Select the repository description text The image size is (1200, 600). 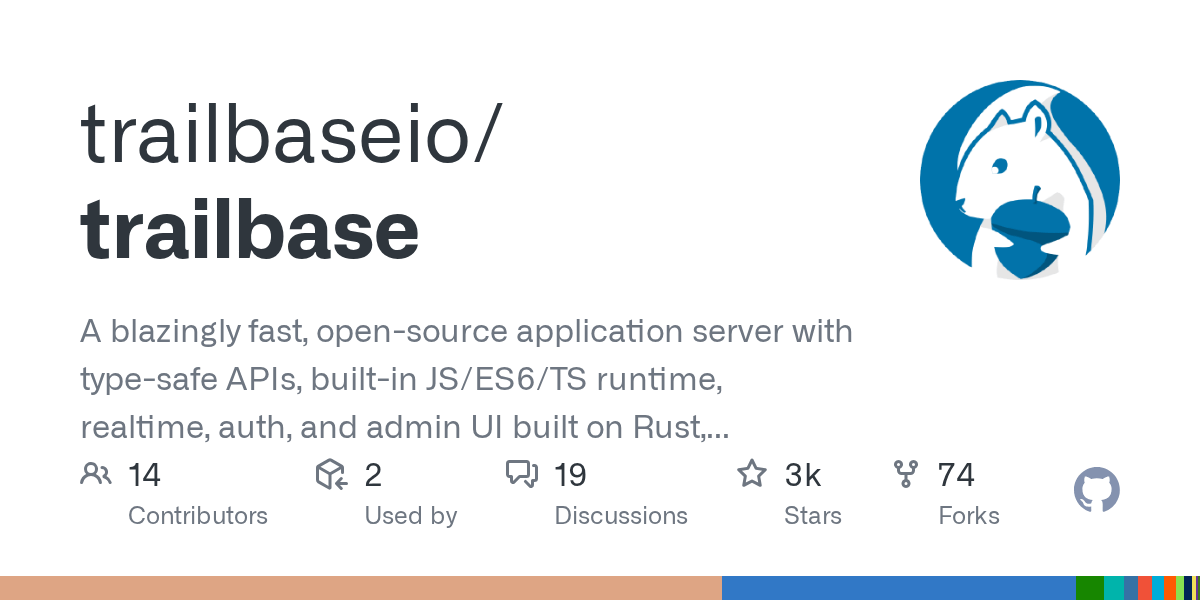click(x=466, y=379)
